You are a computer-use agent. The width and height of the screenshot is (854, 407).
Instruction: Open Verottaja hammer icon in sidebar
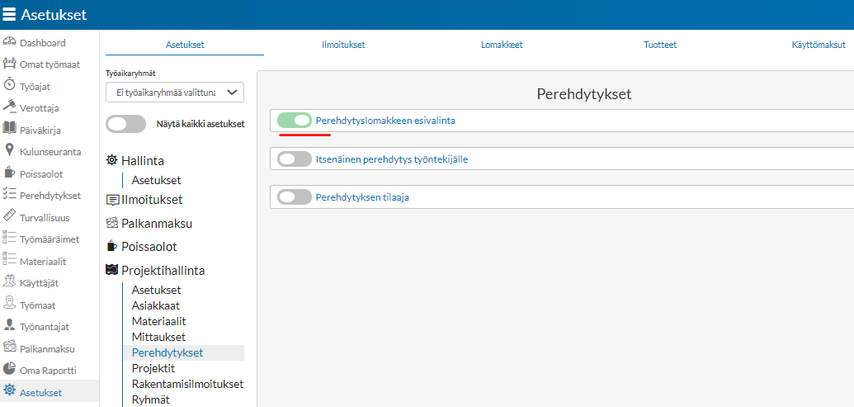pyautogui.click(x=10, y=107)
